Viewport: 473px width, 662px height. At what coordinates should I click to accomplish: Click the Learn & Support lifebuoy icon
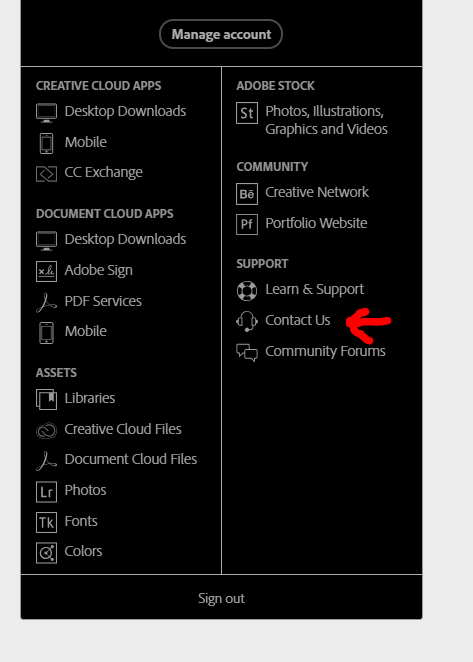247,290
